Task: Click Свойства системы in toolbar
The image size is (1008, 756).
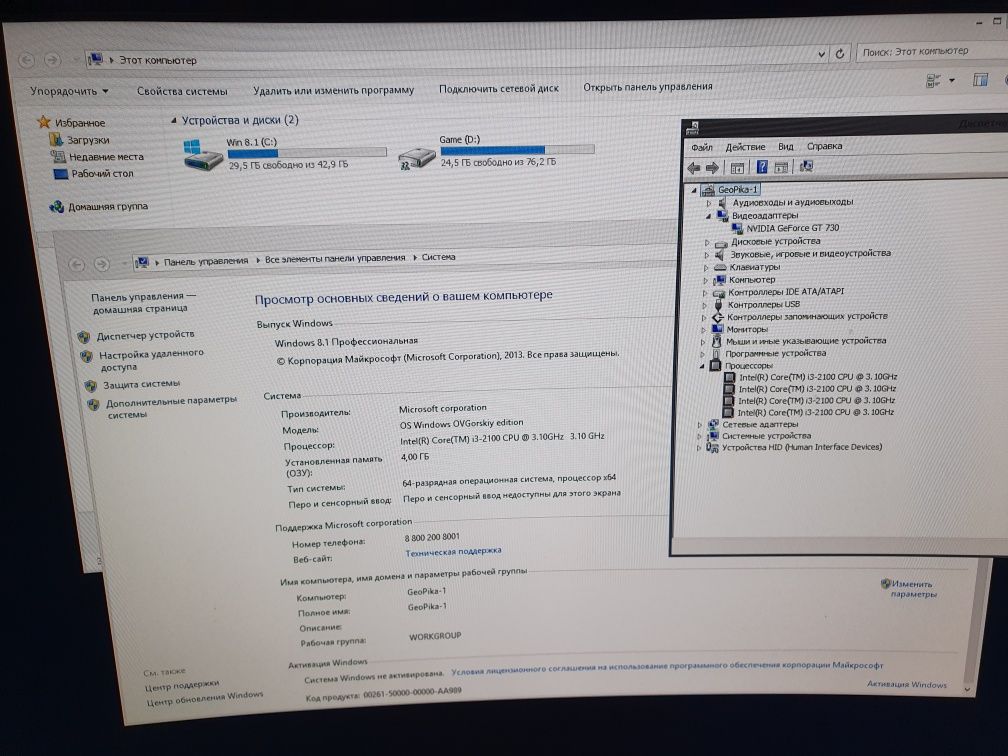Action: click(182, 91)
